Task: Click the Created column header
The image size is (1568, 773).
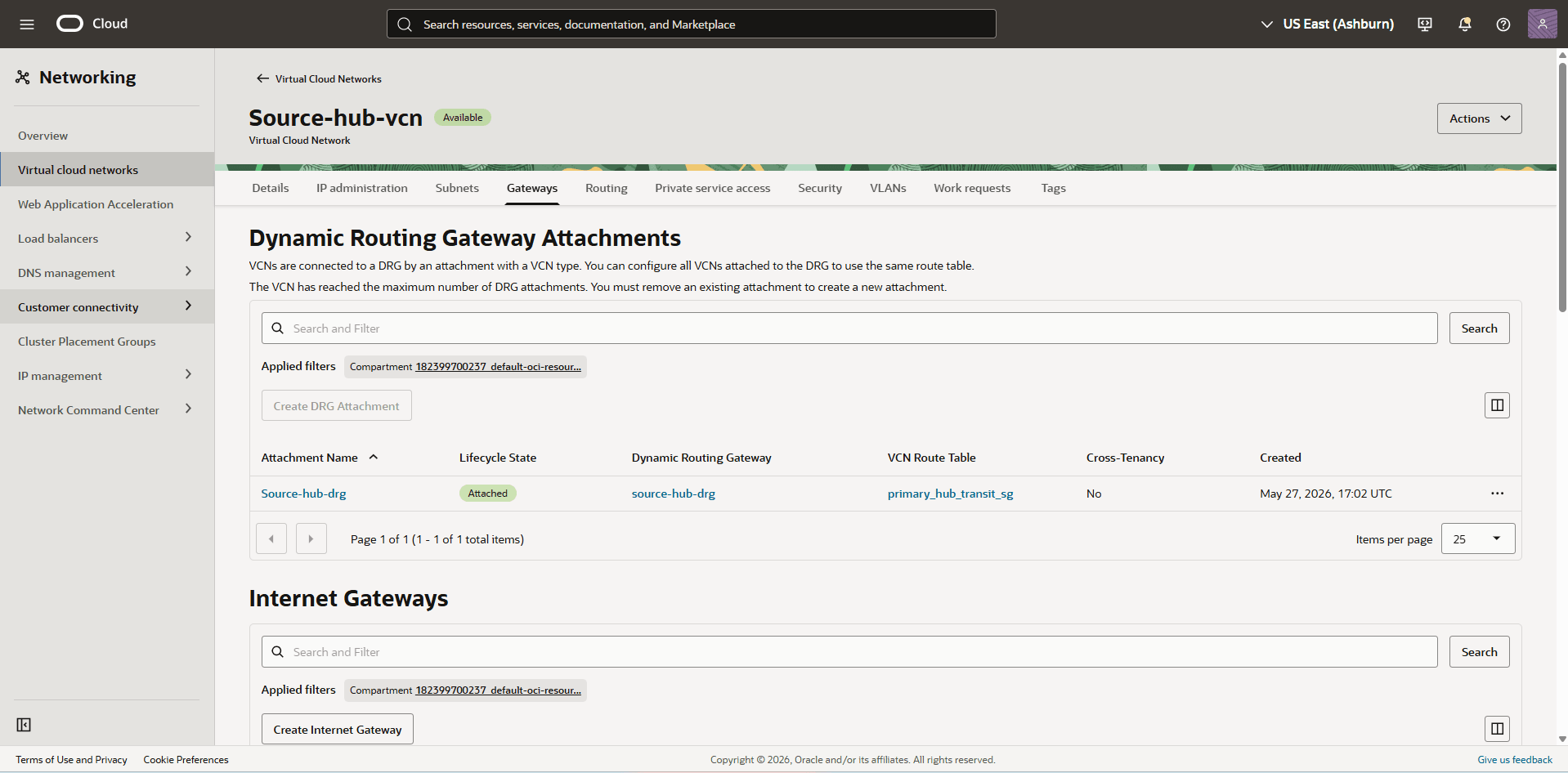Action: pyautogui.click(x=1280, y=458)
